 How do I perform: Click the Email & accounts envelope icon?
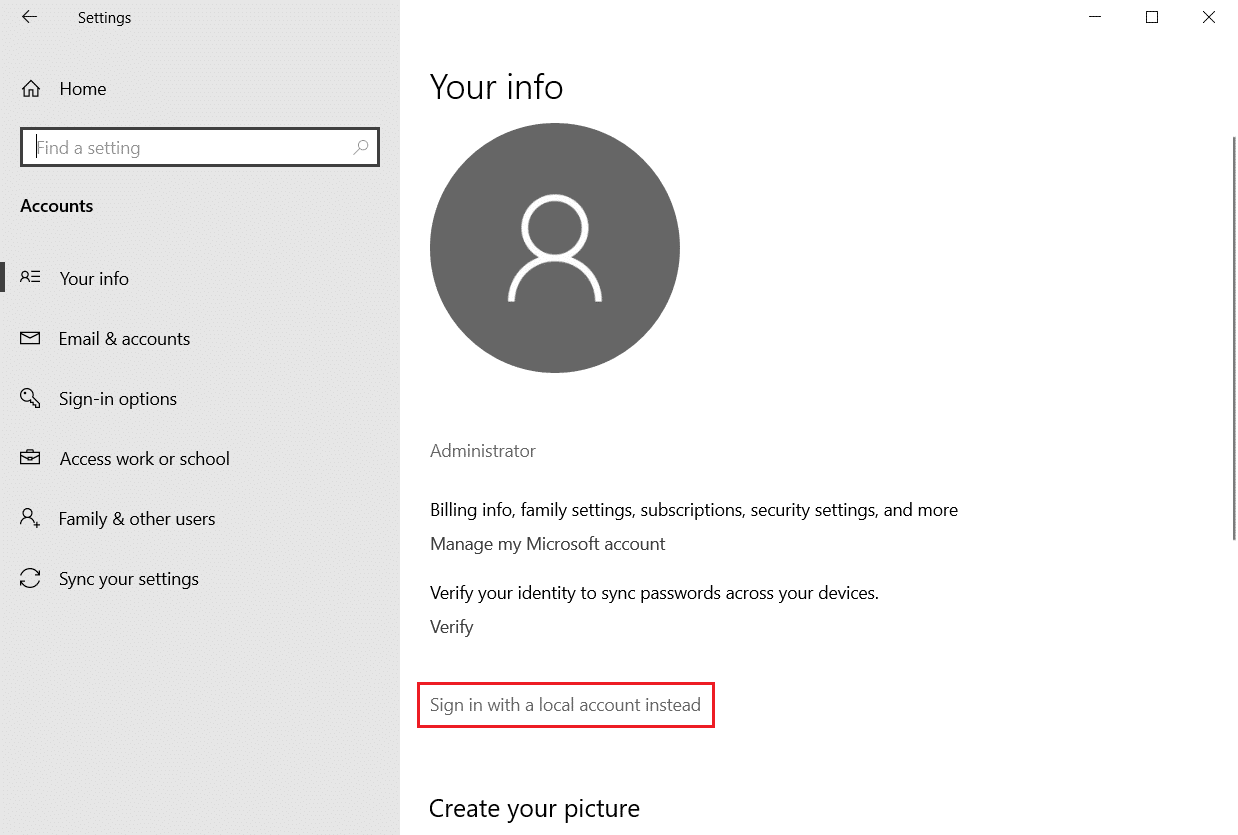pos(30,338)
